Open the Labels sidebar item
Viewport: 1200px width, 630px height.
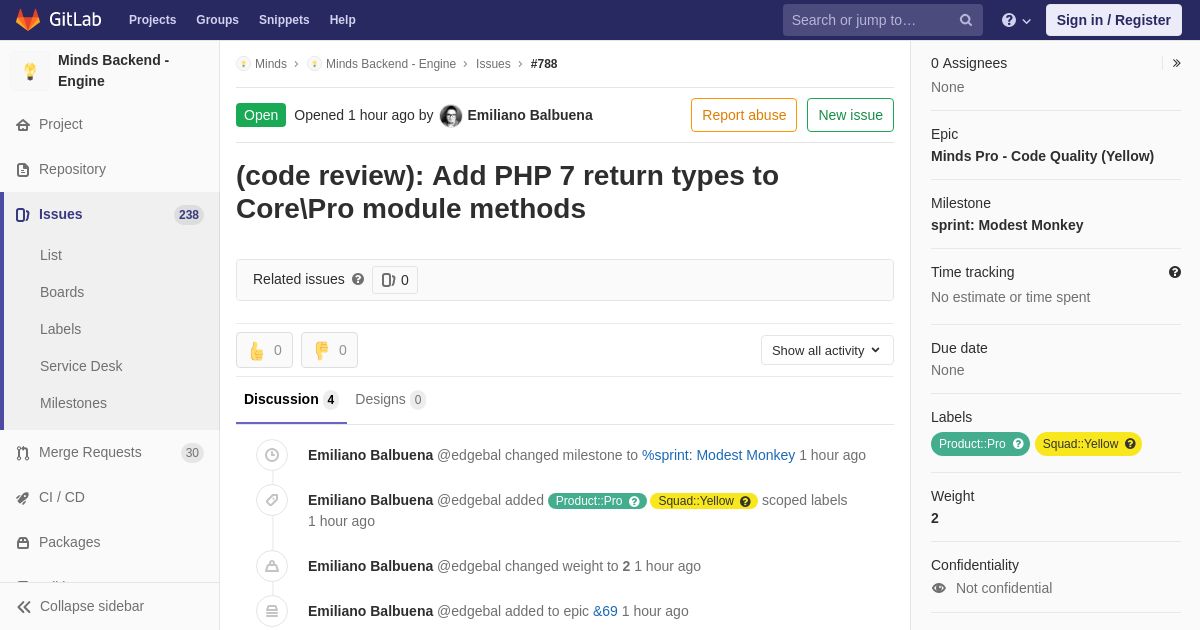click(61, 329)
